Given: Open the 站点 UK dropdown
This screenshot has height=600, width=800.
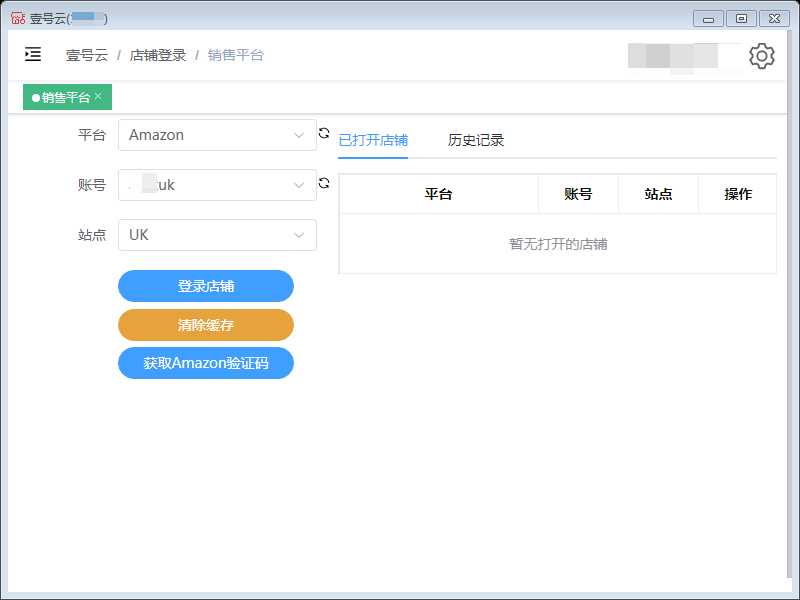Looking at the screenshot, I should (x=217, y=235).
